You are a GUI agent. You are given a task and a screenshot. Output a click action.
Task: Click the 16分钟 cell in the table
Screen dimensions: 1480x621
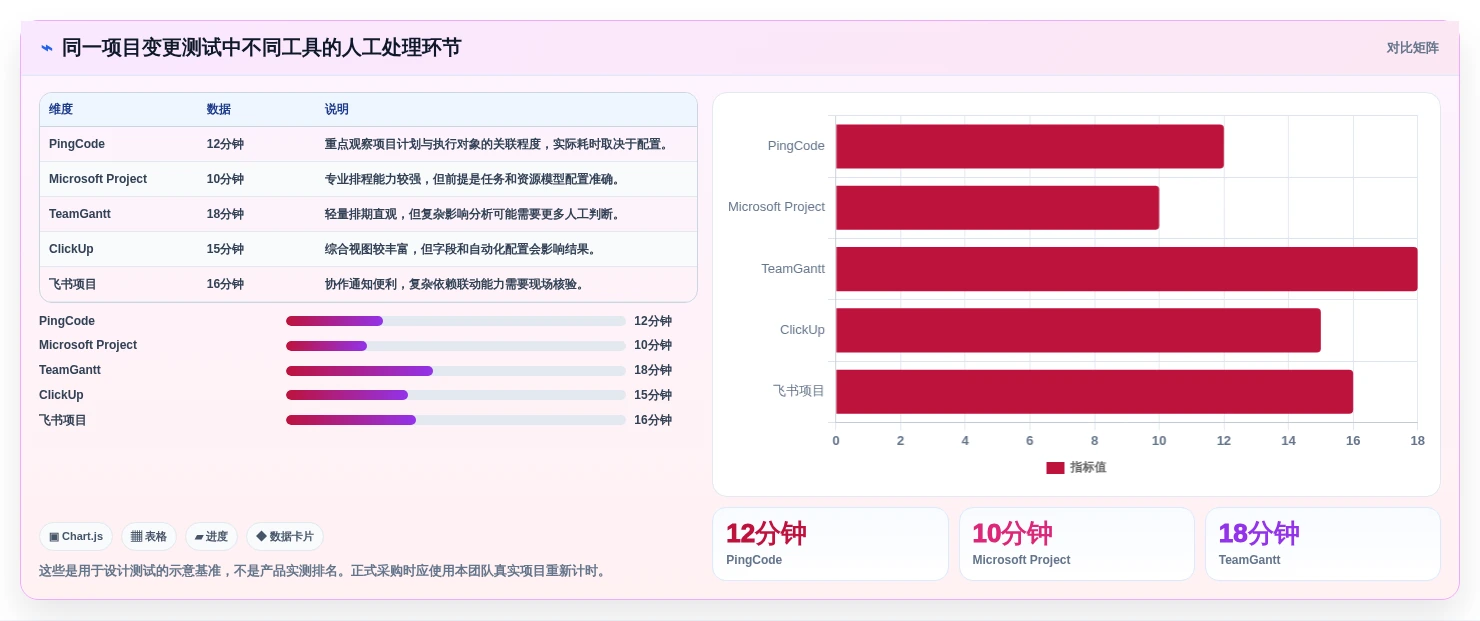pyautogui.click(x=225, y=284)
